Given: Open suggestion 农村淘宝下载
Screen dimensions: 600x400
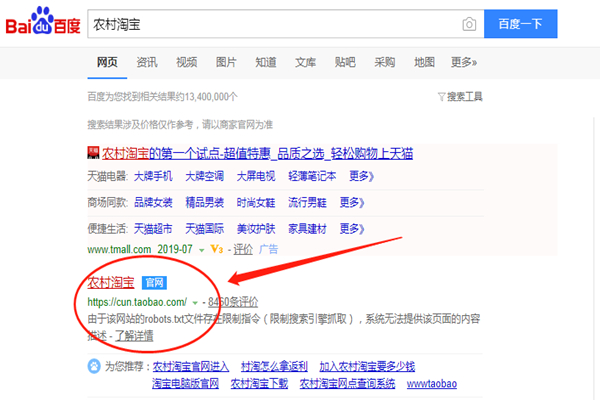Looking at the screenshot, I should tap(259, 384).
